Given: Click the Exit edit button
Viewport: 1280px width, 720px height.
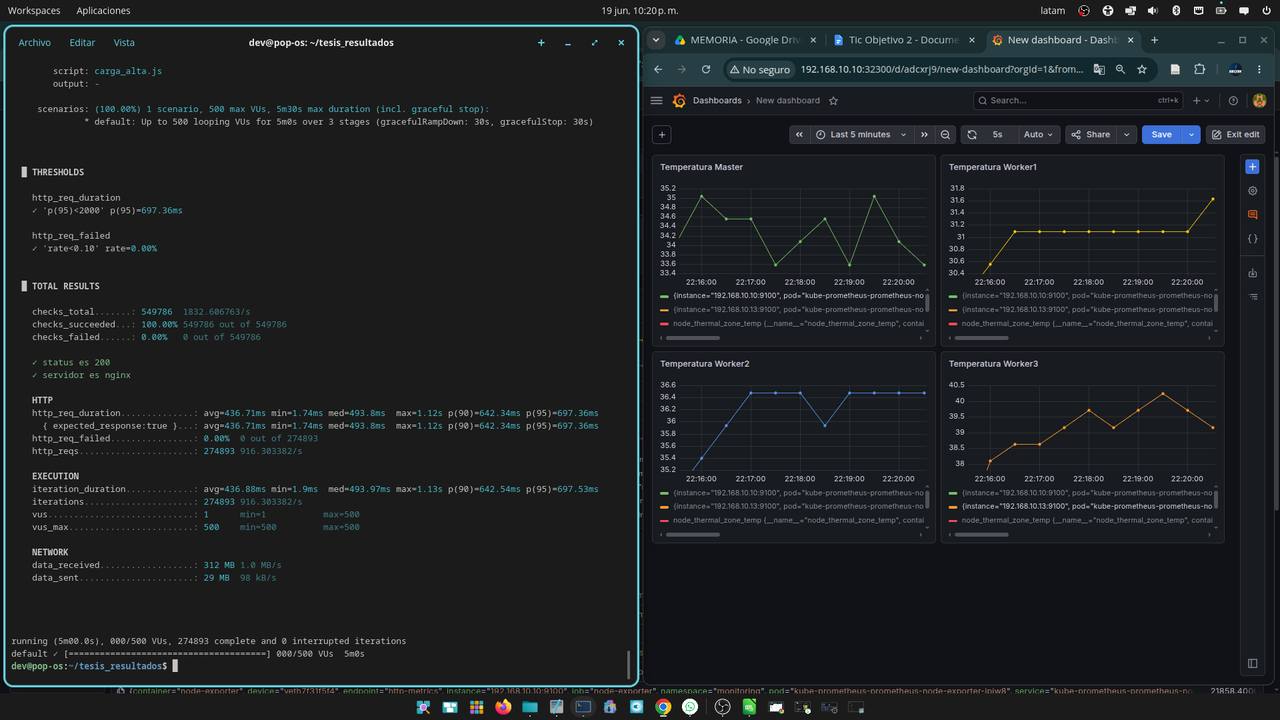Looking at the screenshot, I should click(x=1235, y=134).
